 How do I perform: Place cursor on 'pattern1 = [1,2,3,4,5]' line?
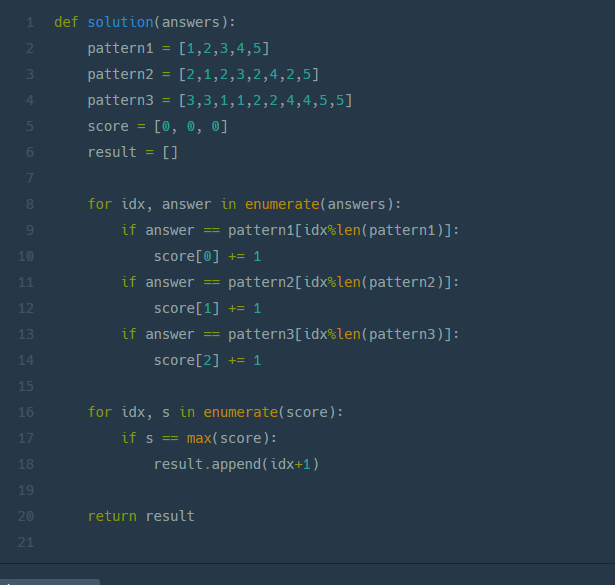pos(178,48)
